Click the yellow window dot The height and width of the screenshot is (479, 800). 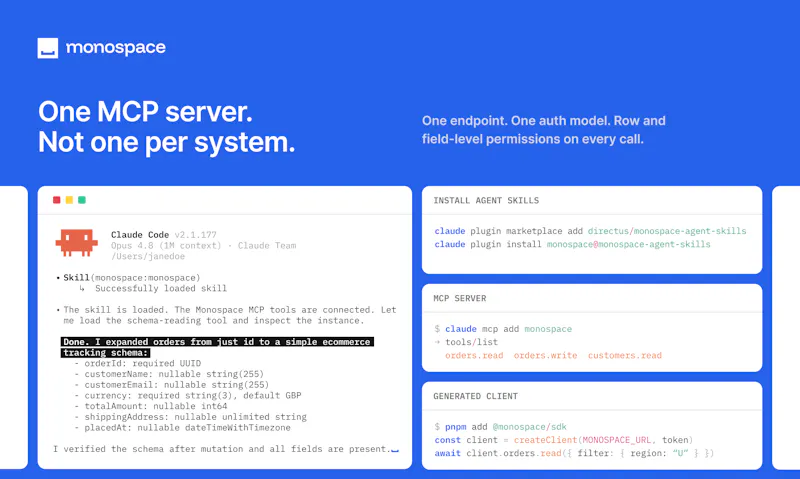point(69,200)
